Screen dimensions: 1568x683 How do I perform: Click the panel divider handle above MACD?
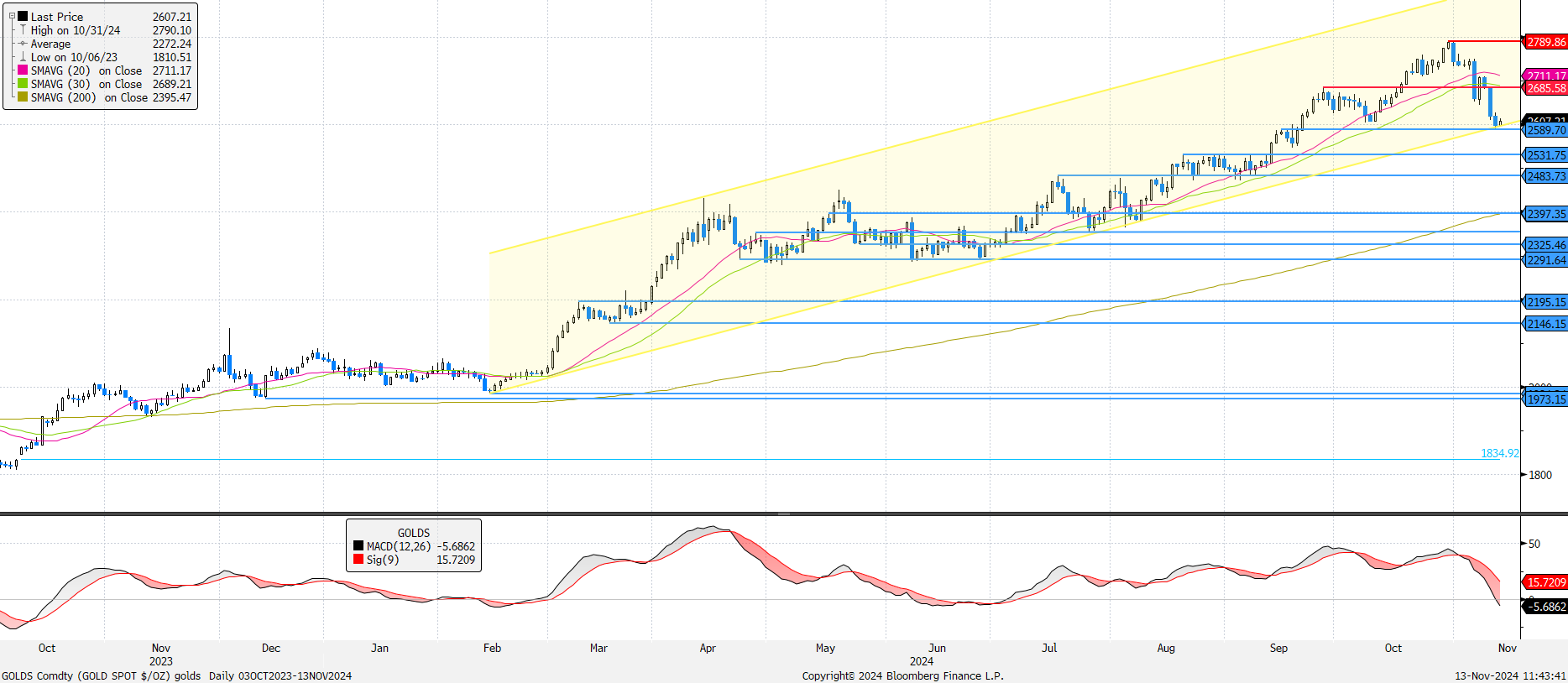(784, 514)
